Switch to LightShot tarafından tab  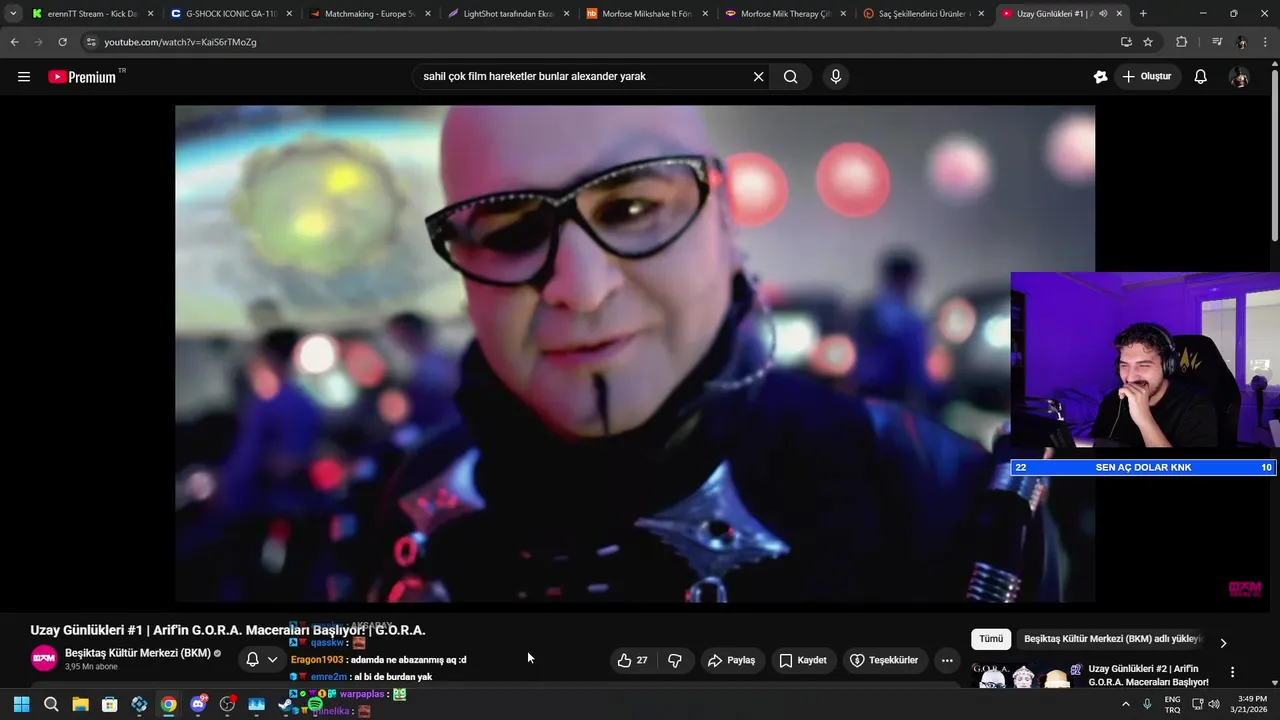point(508,14)
